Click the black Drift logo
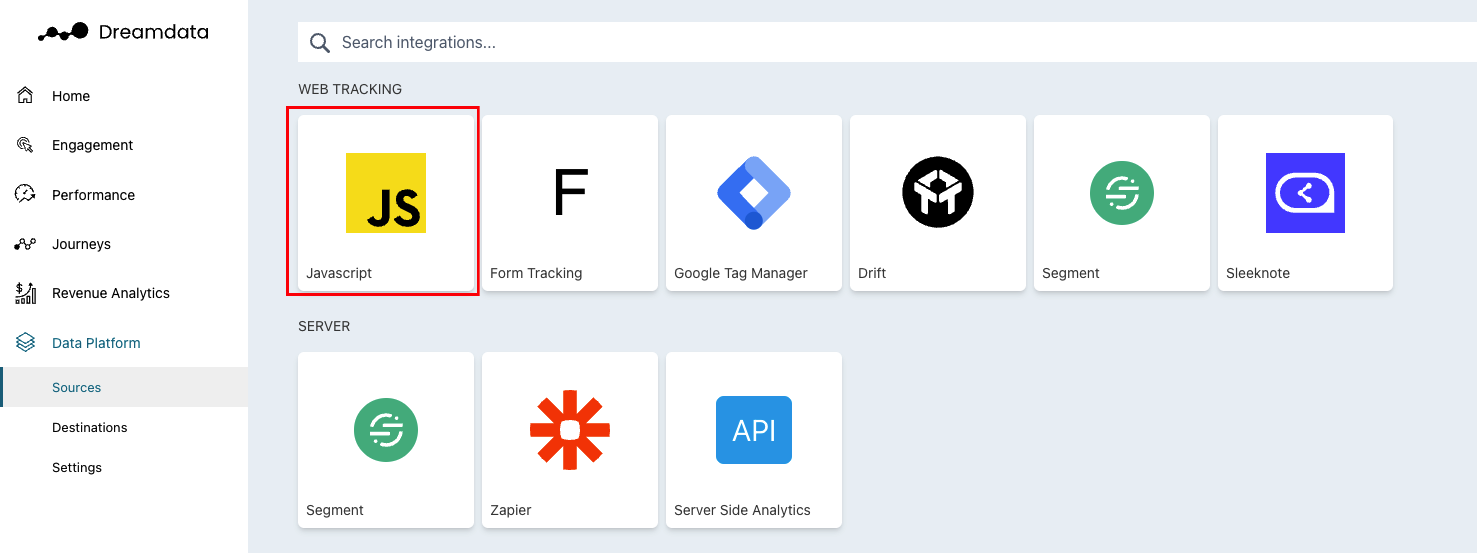The image size is (1477, 553). 938,192
